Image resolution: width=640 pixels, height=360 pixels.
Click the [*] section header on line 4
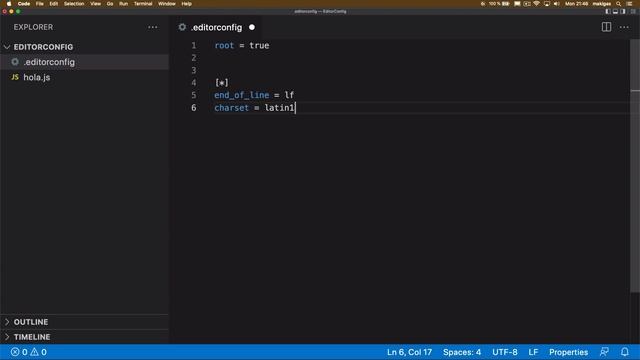coord(222,83)
